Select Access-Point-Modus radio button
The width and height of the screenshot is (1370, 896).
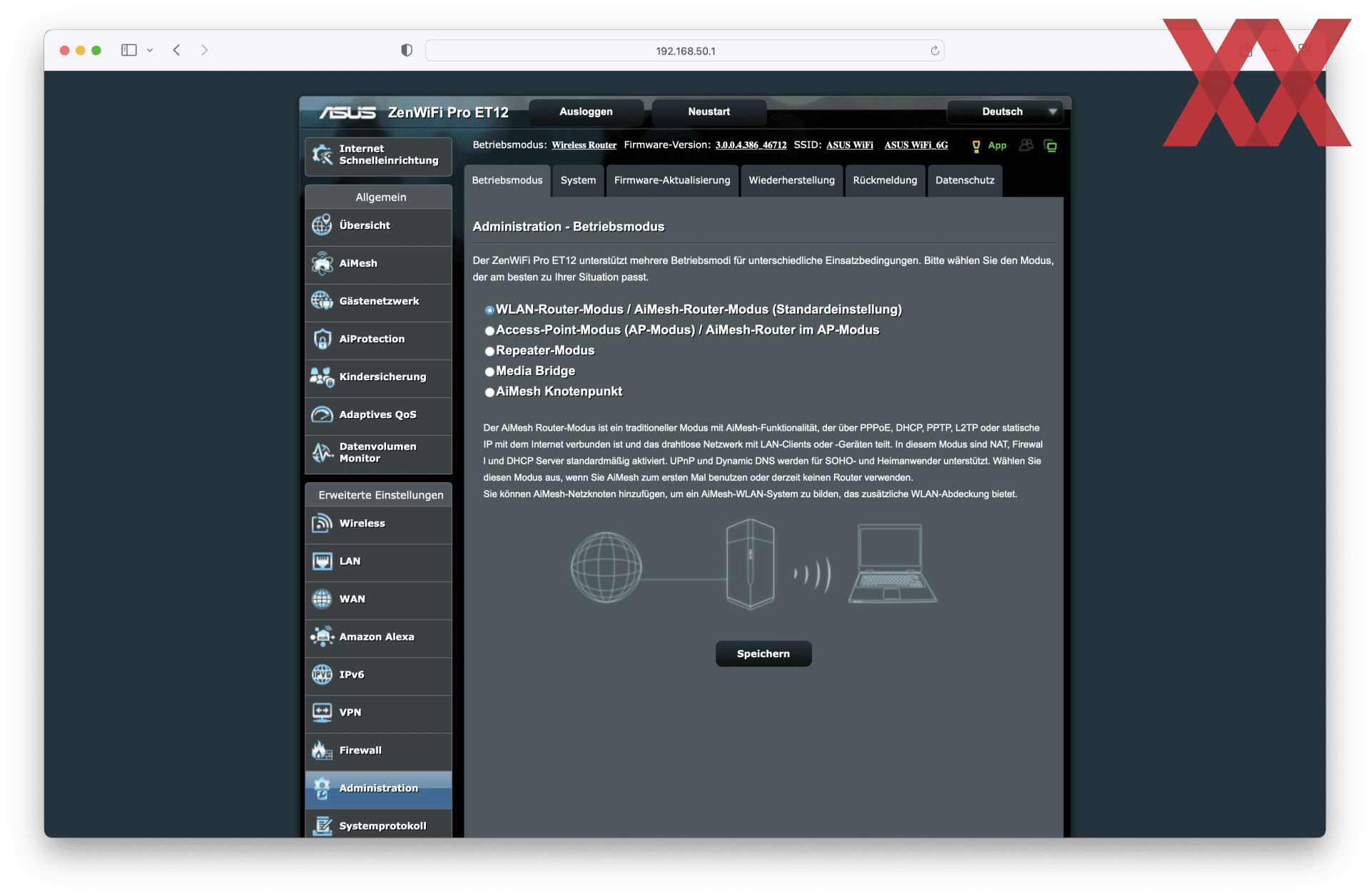point(489,331)
